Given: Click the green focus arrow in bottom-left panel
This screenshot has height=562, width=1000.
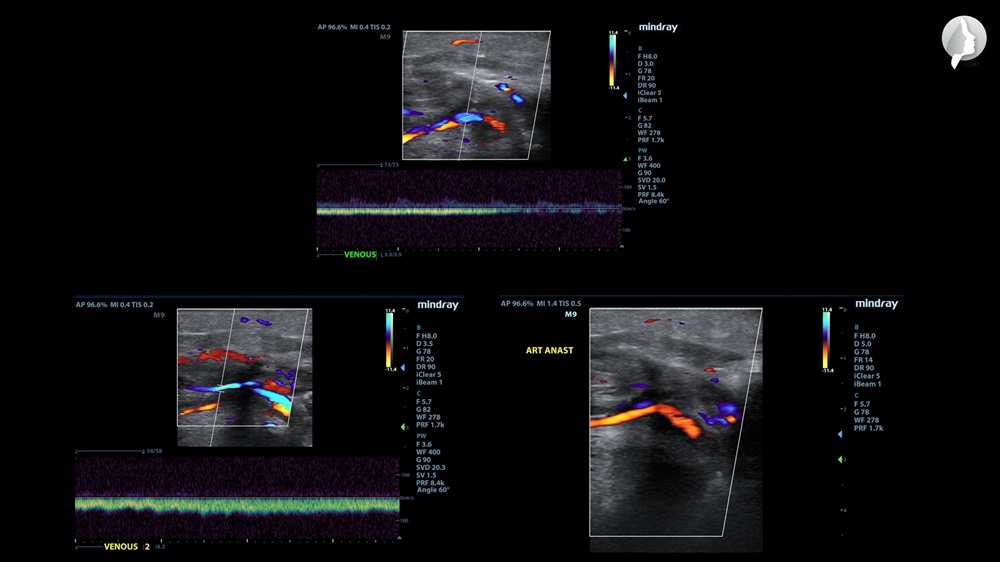Looking at the screenshot, I should (x=402, y=426).
